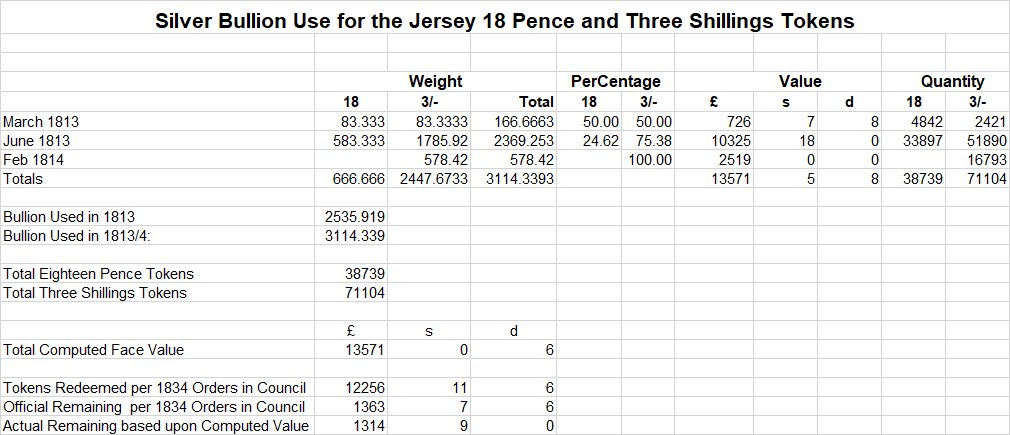Click the Feb 1814 row label

[33, 159]
